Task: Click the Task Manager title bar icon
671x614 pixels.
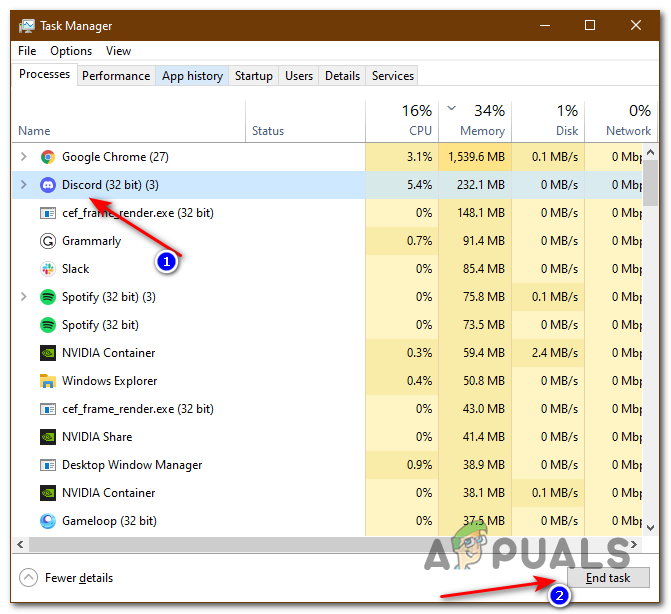Action: pyautogui.click(x=27, y=26)
